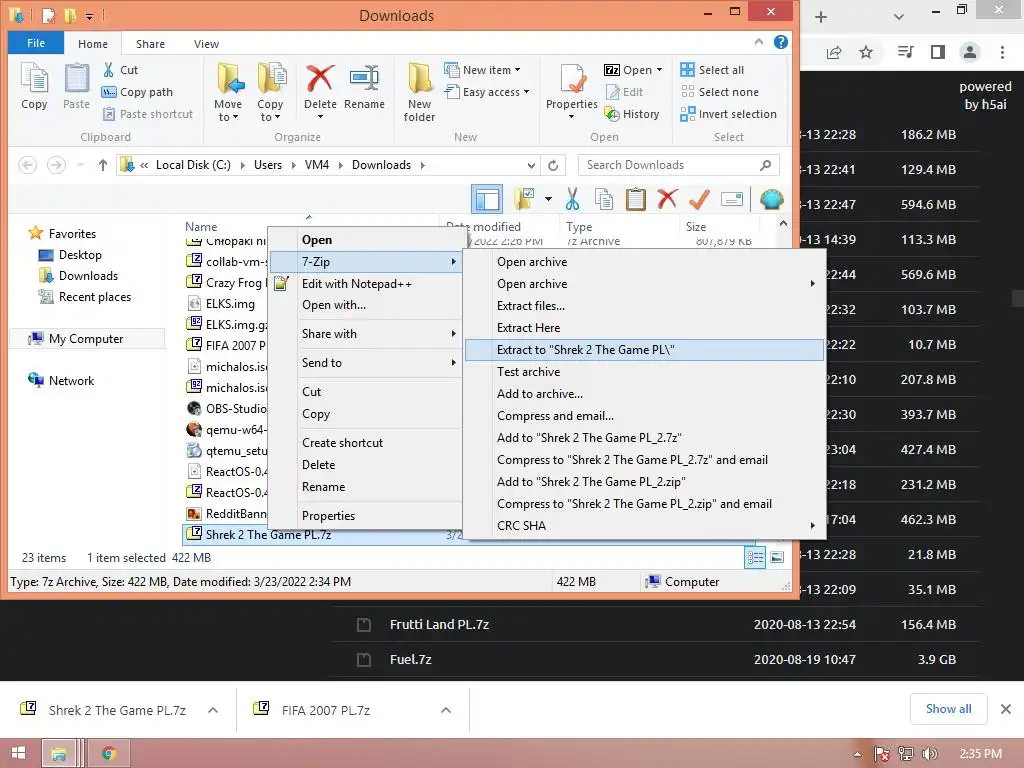Expand Shrek 2 download item options chevron
Screen dimensions: 1024x768
click(213, 710)
